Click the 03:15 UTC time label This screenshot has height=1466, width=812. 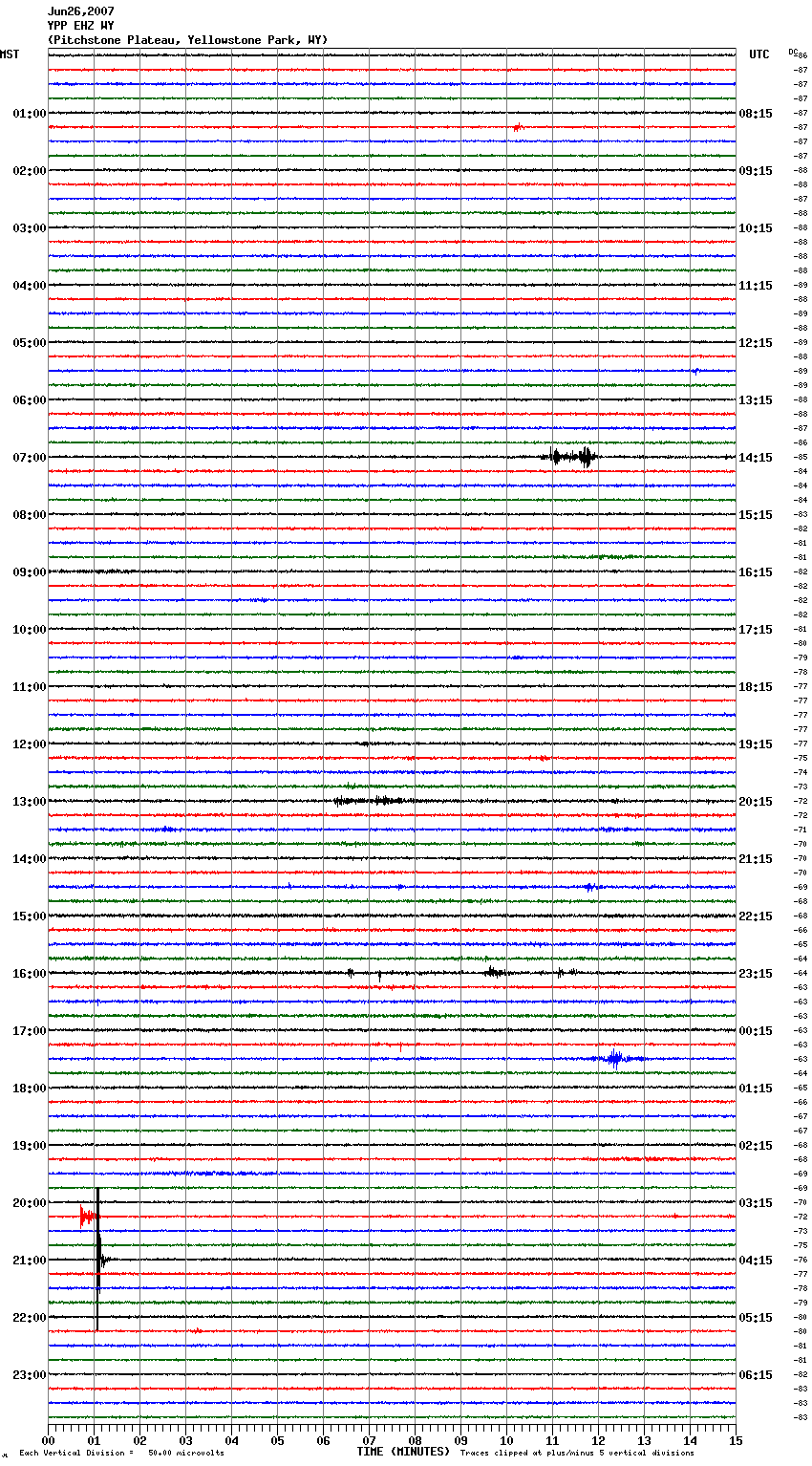[x=756, y=1203]
